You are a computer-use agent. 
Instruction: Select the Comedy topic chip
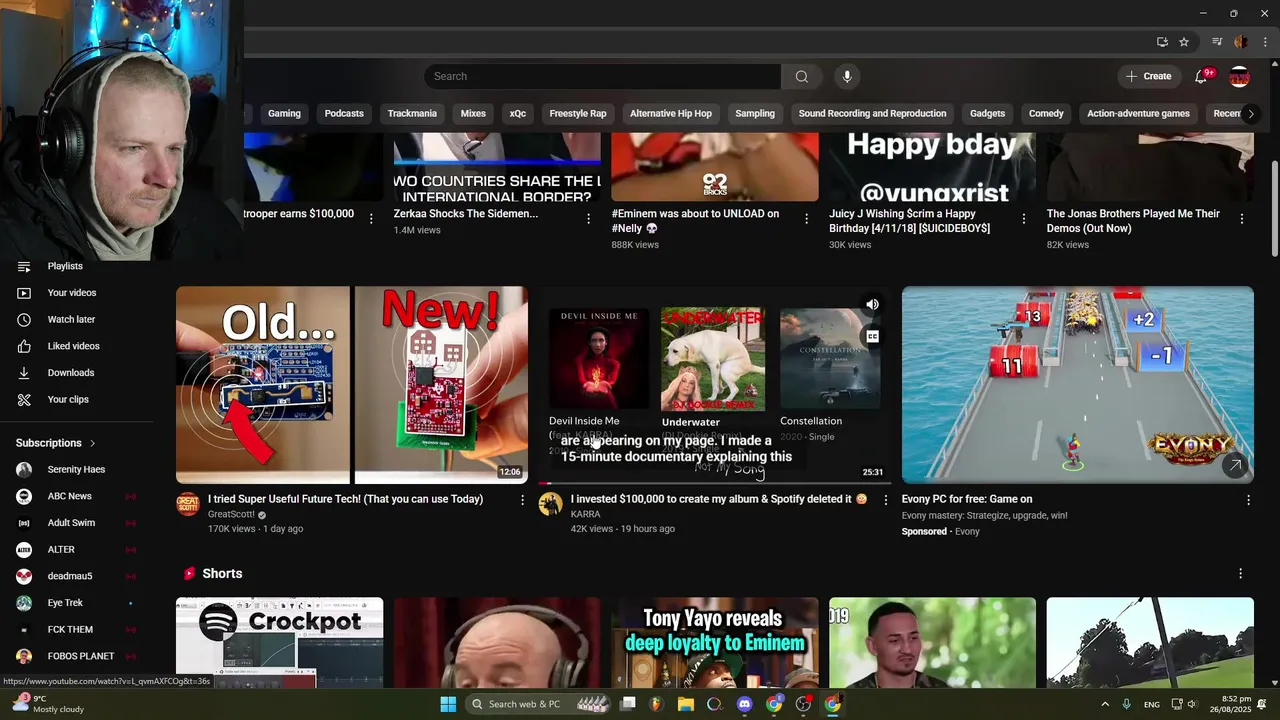1046,113
